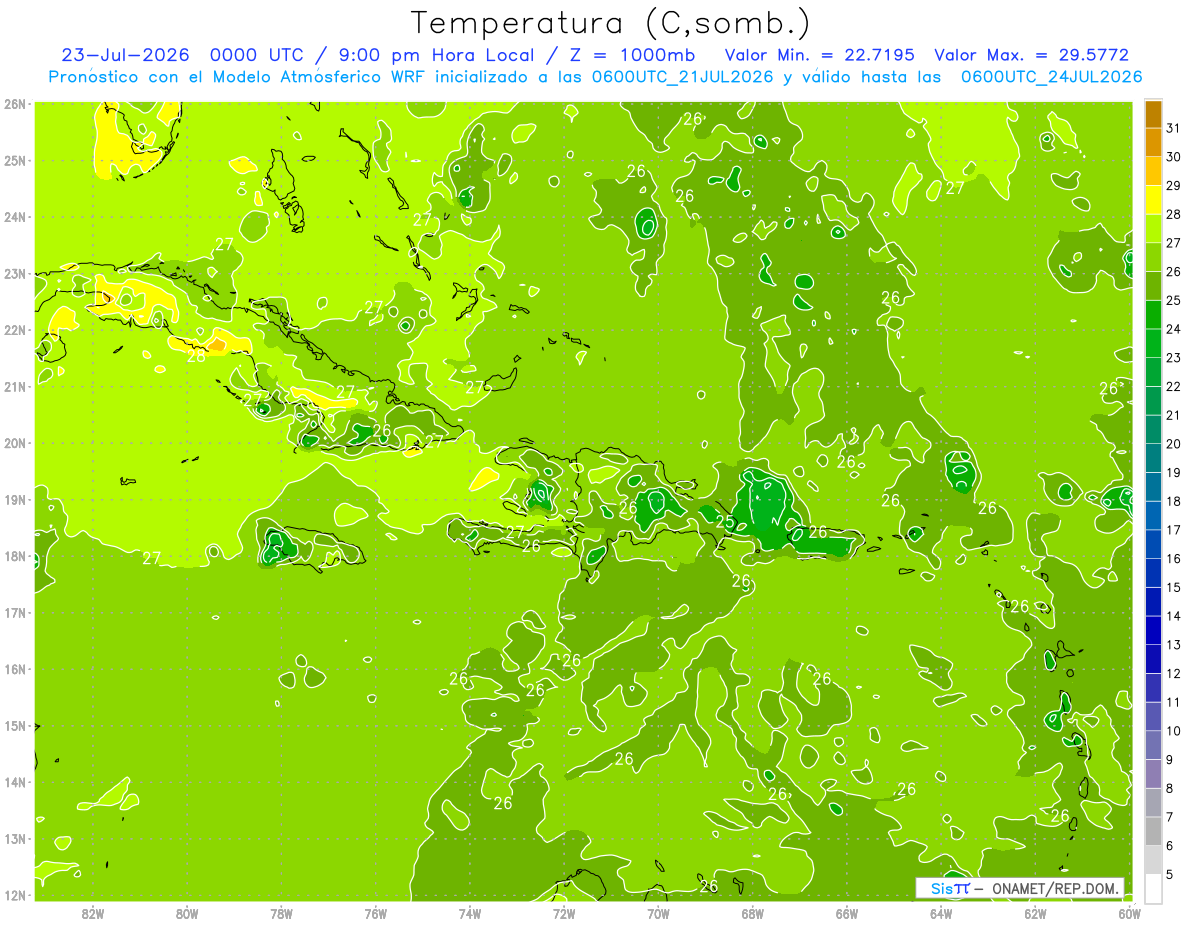
Task: Click the '76W' longitude axis label
Action: (x=376, y=913)
